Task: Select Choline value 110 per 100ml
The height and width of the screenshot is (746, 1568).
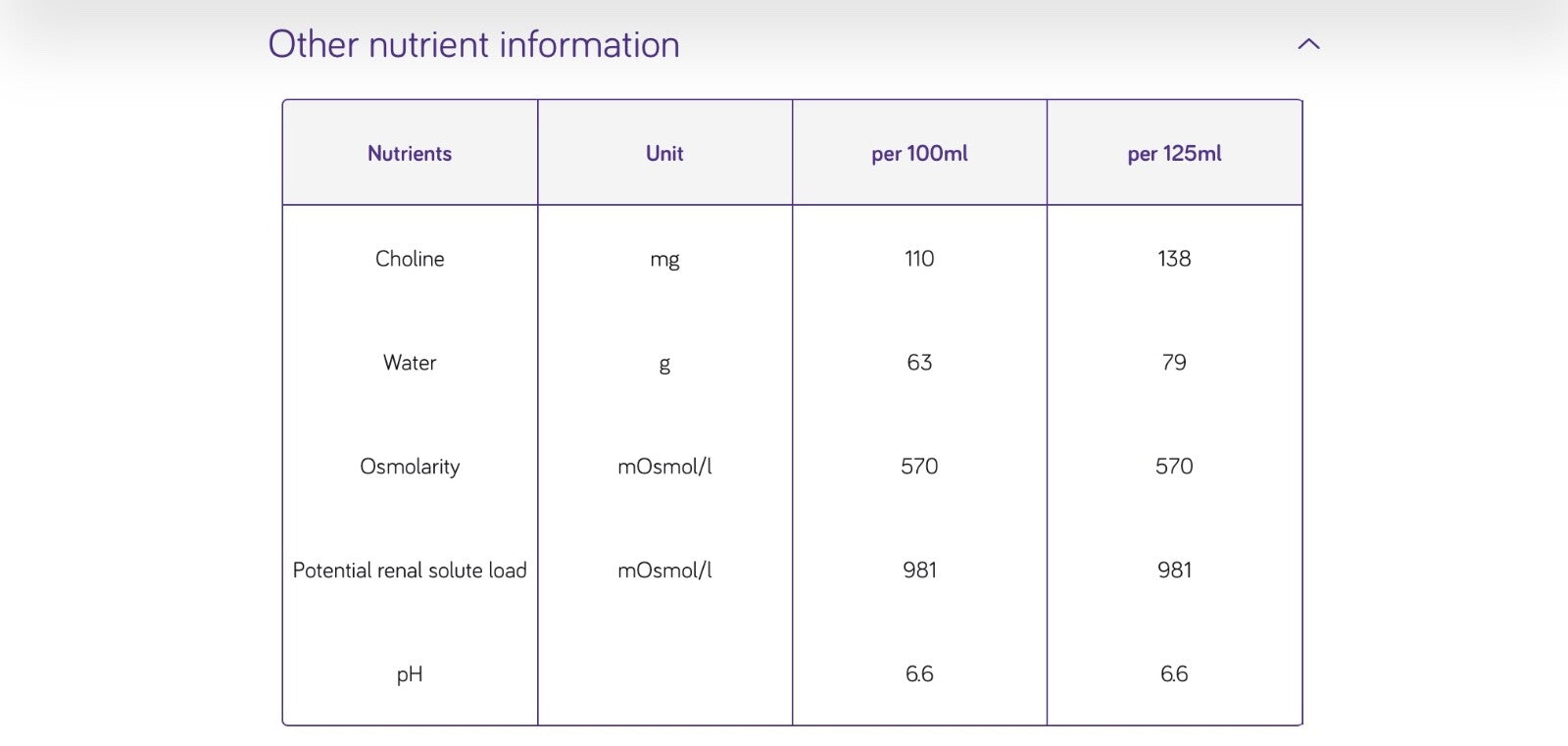Action: [919, 259]
